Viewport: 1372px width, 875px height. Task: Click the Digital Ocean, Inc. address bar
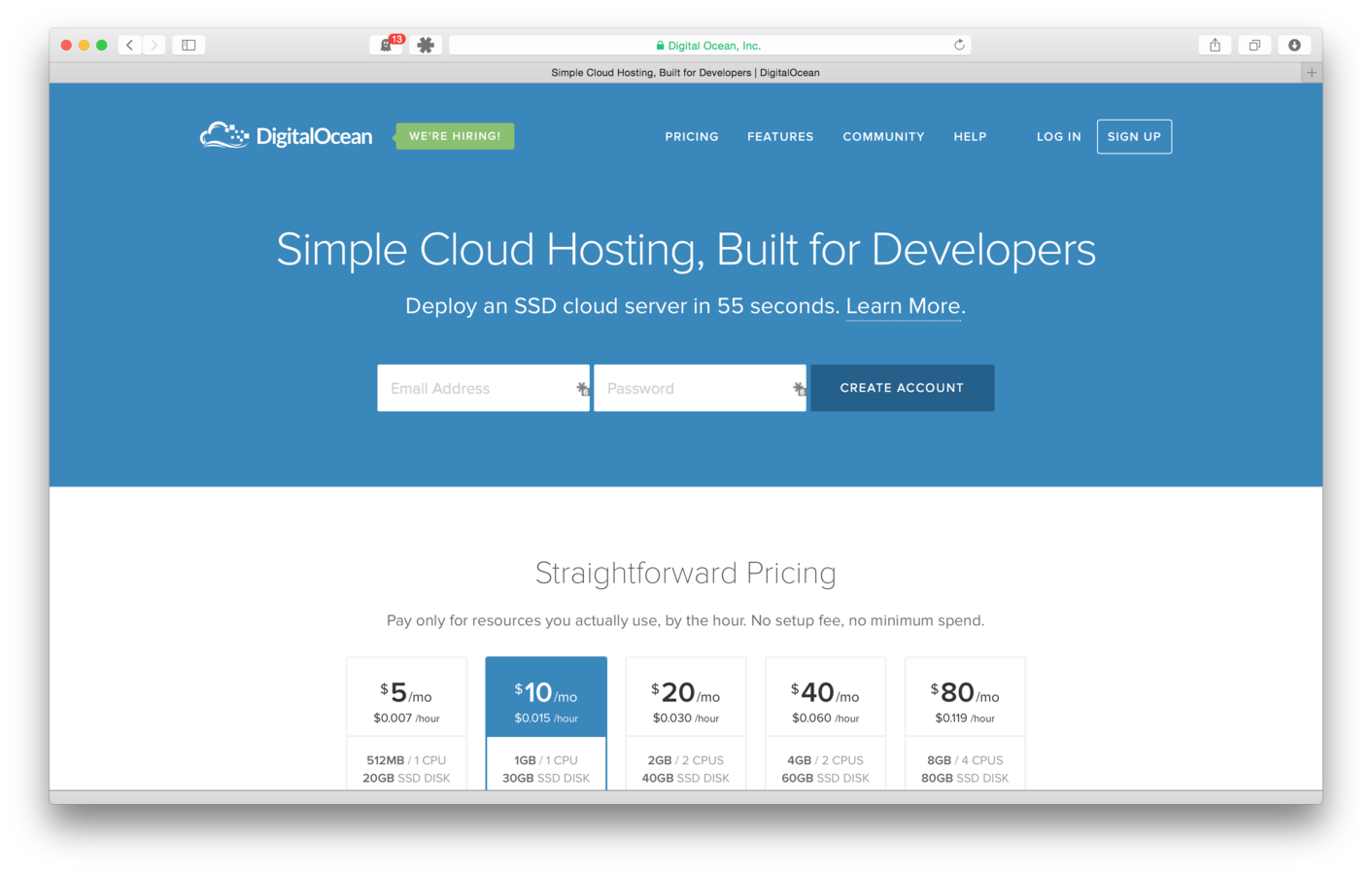click(x=709, y=45)
